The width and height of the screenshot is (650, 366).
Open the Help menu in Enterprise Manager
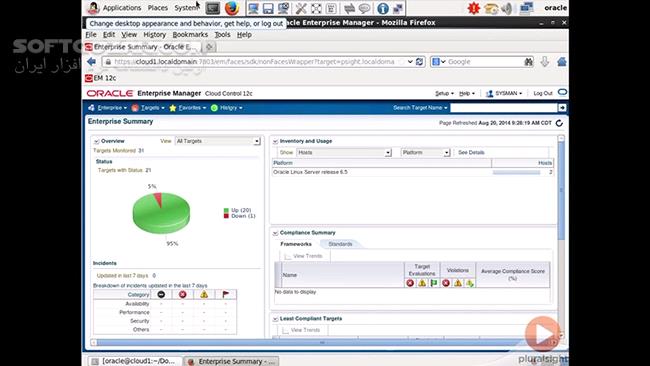[466, 94]
